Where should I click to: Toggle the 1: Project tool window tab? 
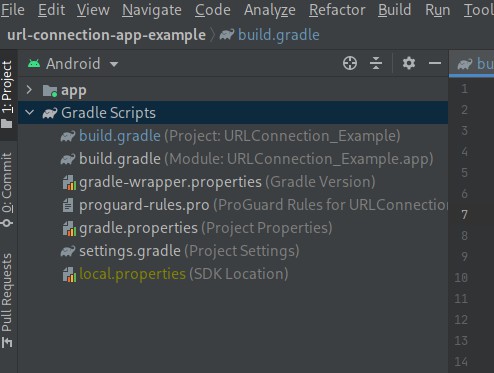coord(7,95)
